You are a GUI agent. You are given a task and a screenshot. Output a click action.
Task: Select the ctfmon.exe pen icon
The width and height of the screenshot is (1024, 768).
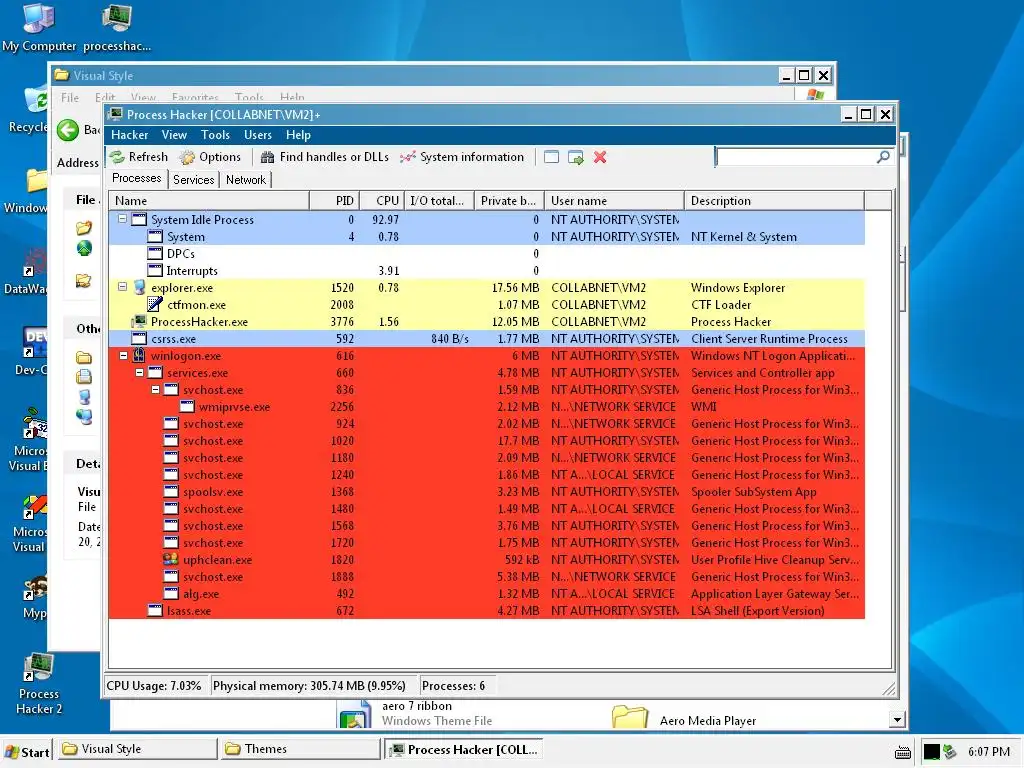coord(155,304)
